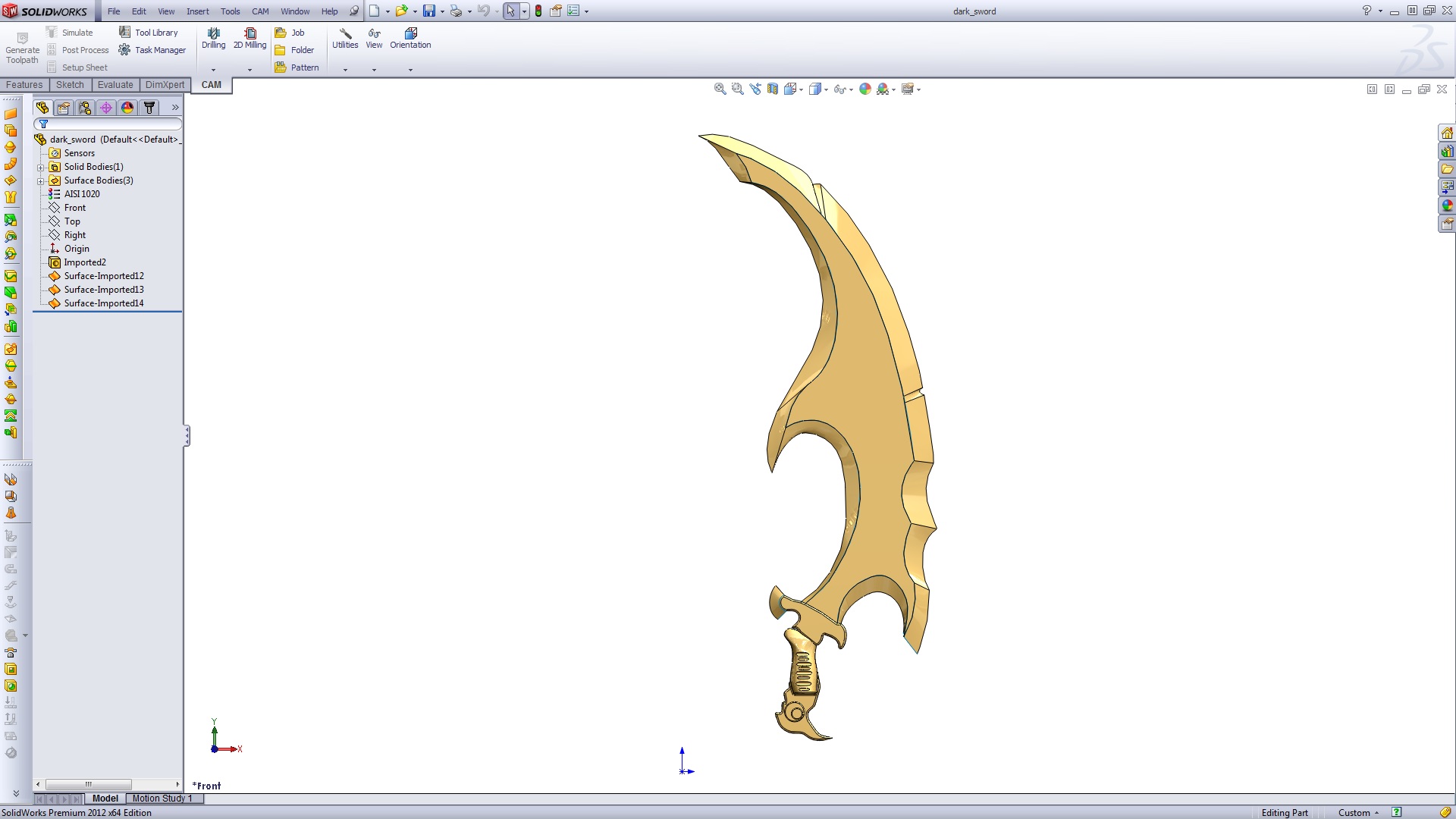The image size is (1456, 819).
Task: Select the 2D Milling operation icon
Action: tap(250, 33)
